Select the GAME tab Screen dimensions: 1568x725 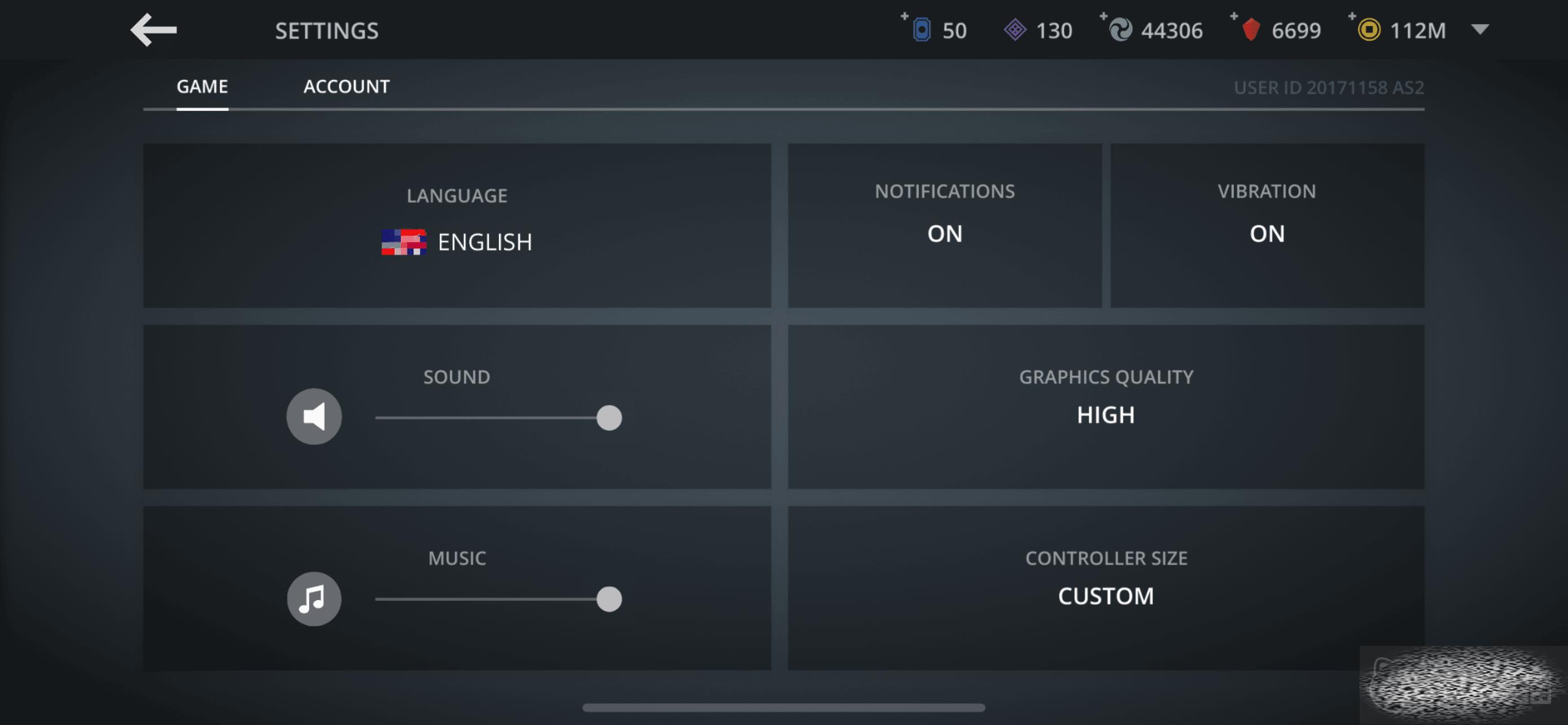tap(202, 86)
